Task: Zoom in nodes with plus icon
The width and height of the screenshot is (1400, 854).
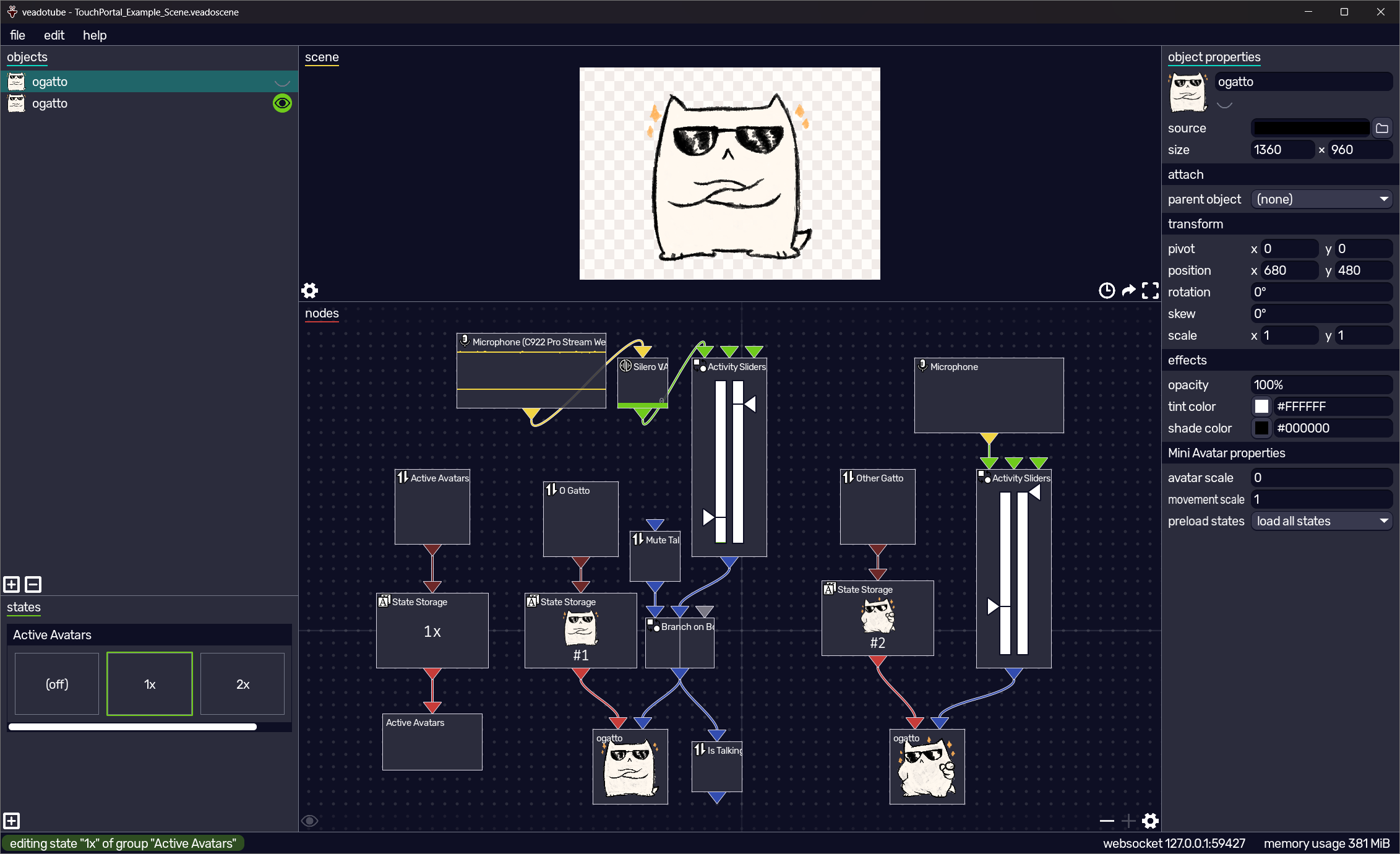Action: tap(1128, 821)
